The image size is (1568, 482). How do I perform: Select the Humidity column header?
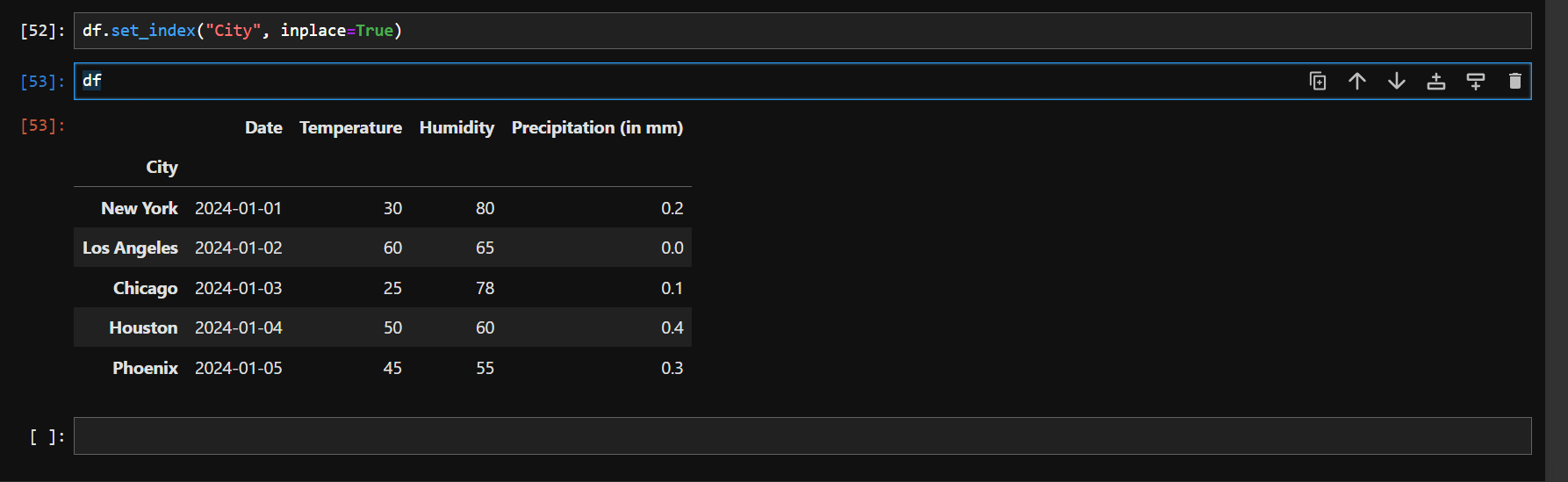pos(457,127)
